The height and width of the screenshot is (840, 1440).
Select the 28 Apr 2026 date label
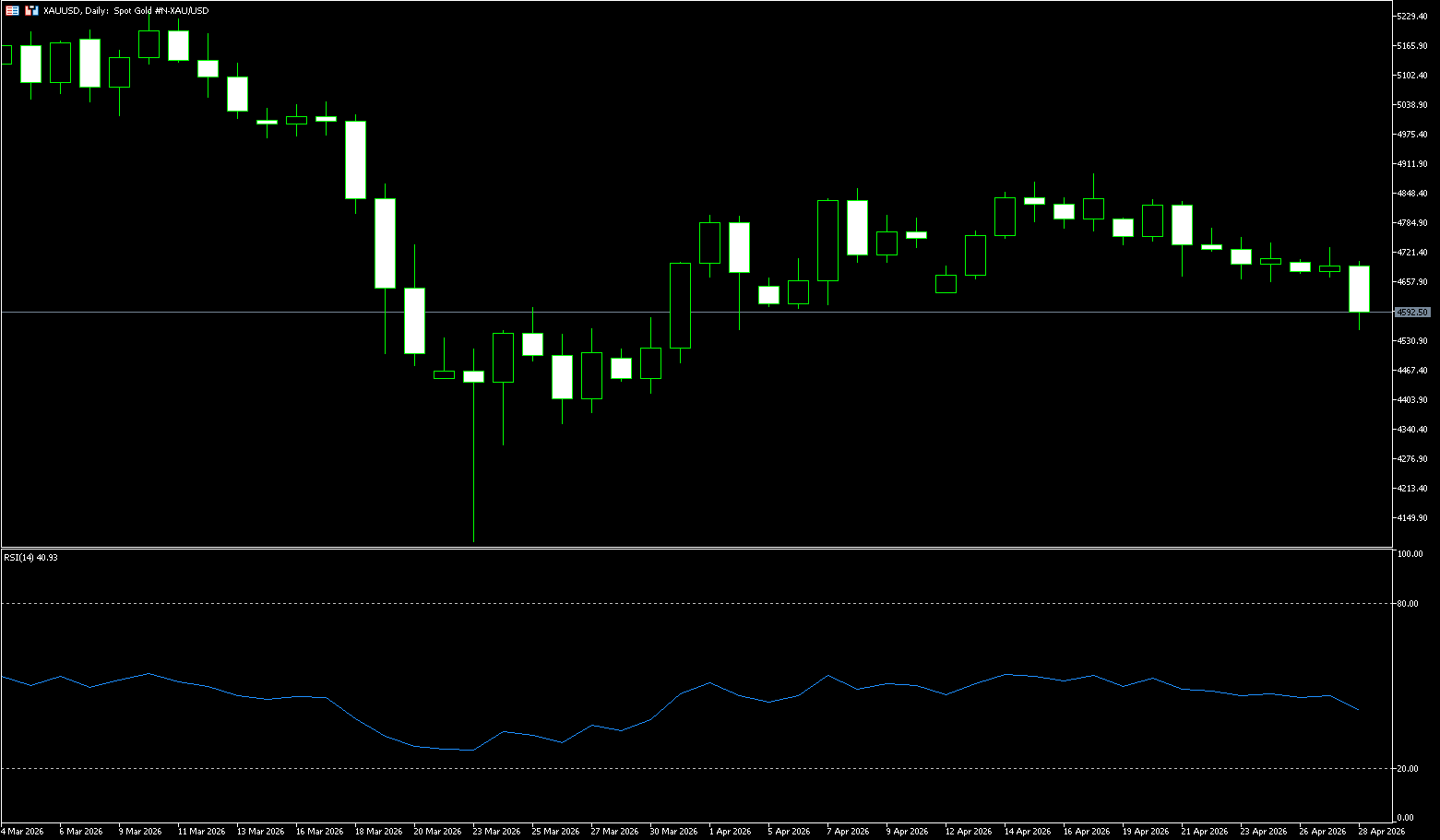1381,831
